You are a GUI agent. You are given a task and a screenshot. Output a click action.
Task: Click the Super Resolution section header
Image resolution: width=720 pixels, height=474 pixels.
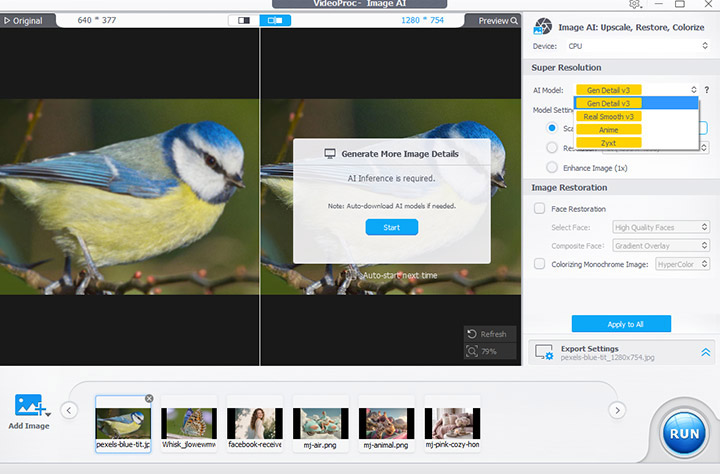tap(566, 68)
